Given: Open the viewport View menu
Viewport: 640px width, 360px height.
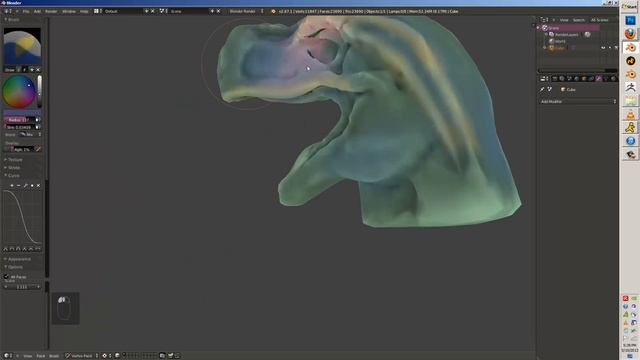Looking at the screenshot, I should pos(27,356).
